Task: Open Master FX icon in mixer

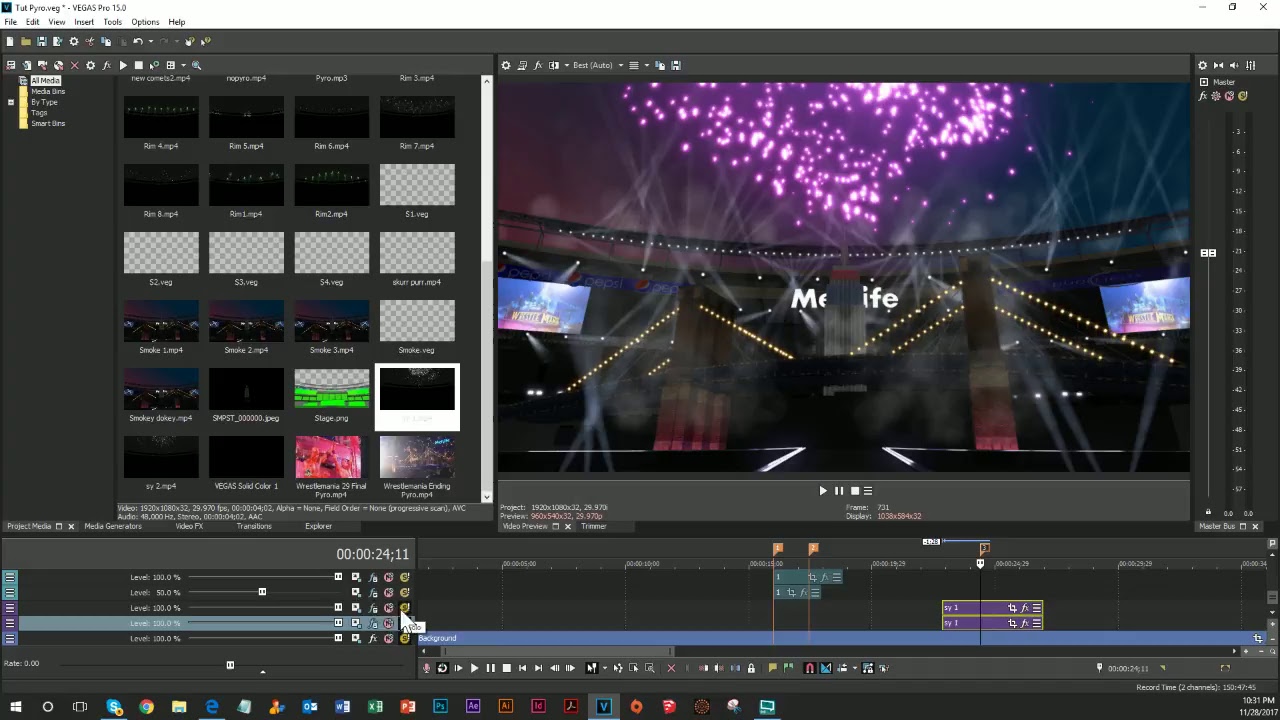Action: [1204, 96]
